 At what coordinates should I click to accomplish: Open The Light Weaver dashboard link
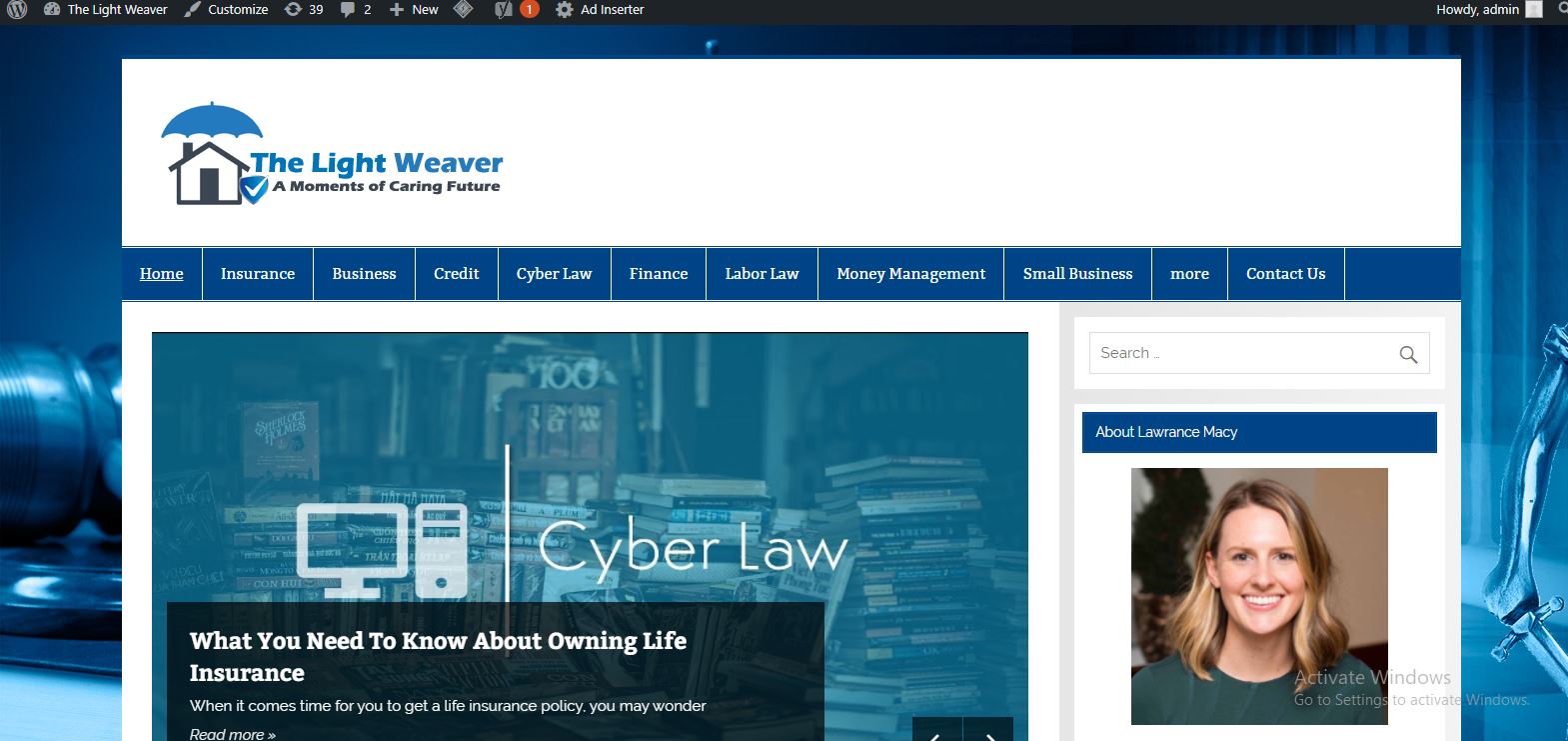106,10
